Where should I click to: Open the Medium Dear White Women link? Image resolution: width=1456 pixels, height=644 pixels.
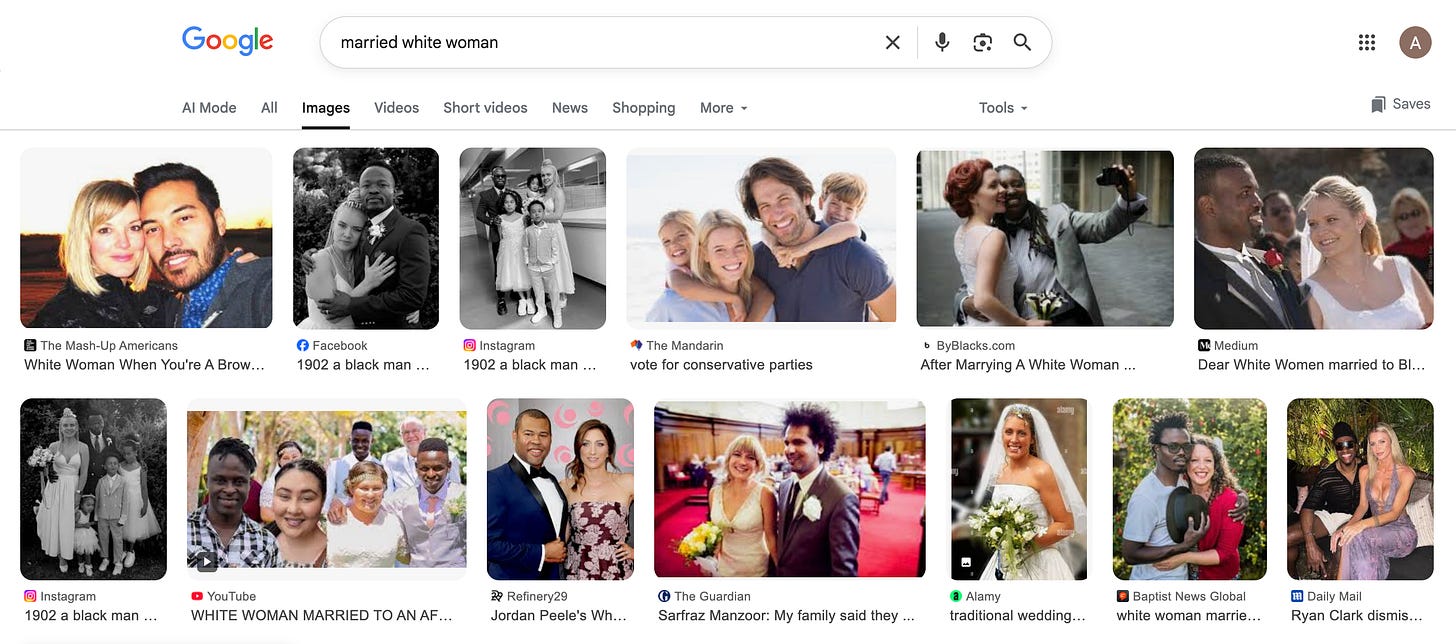[x=1312, y=365]
